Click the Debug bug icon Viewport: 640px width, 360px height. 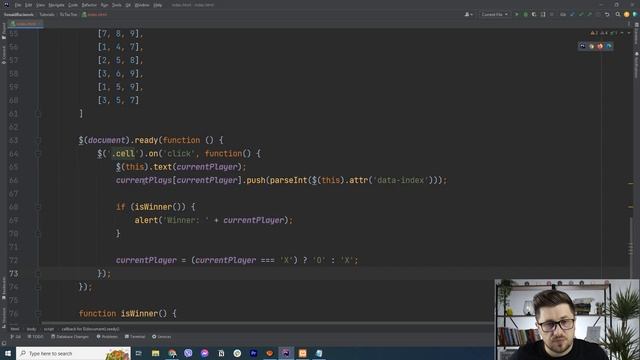[526, 14]
